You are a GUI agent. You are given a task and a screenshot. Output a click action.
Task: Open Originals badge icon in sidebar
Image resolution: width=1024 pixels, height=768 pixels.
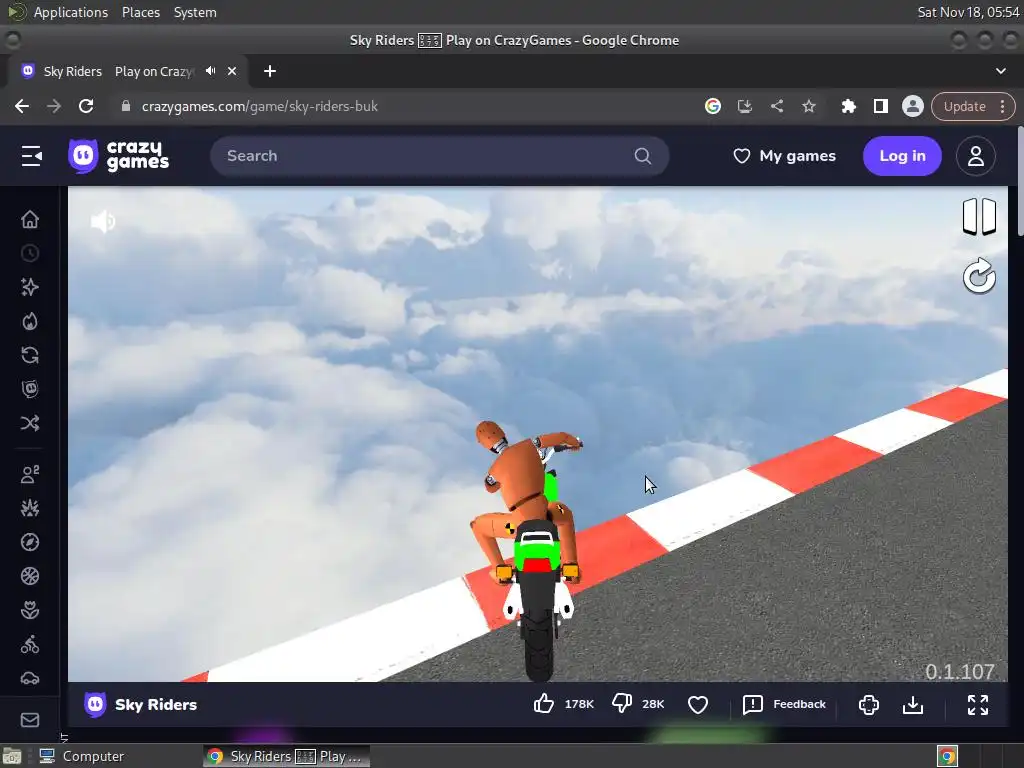click(x=30, y=389)
